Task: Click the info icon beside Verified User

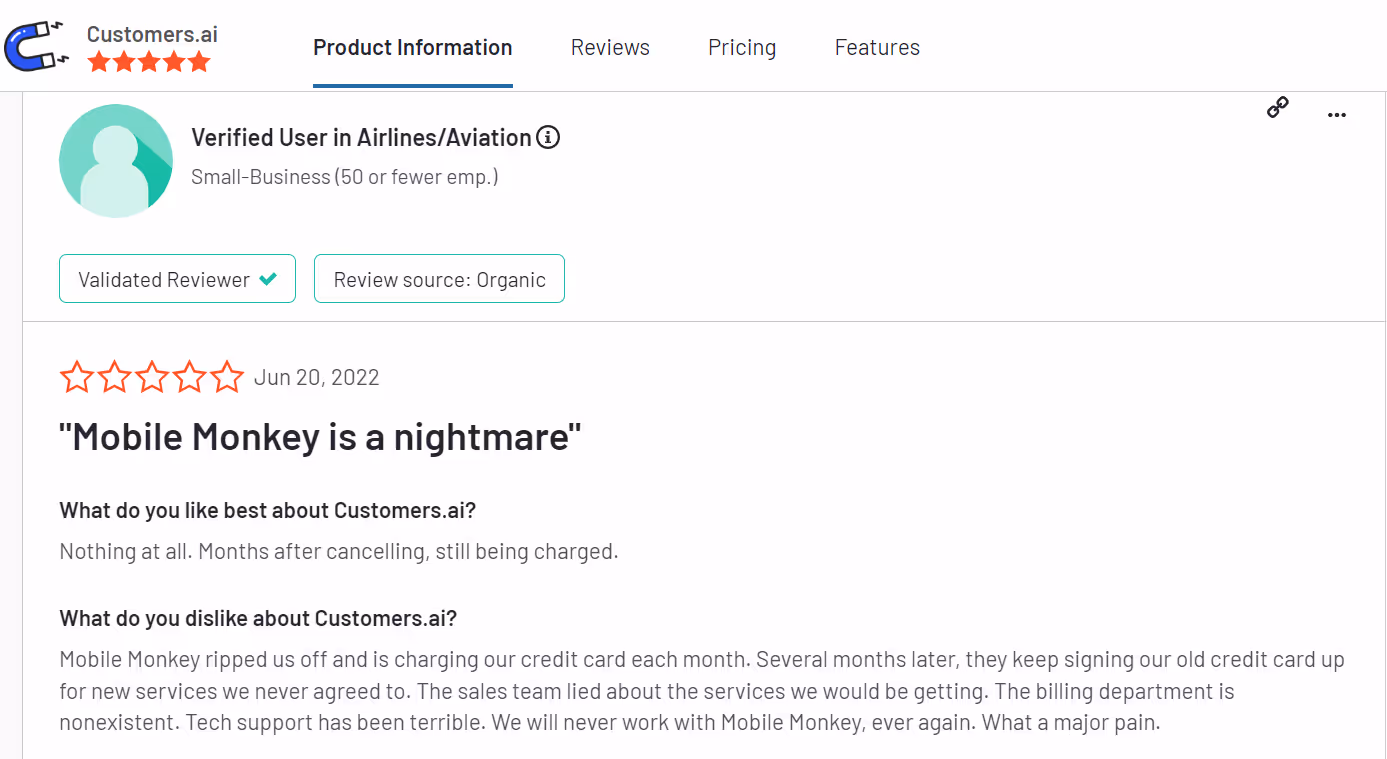Action: click(548, 137)
